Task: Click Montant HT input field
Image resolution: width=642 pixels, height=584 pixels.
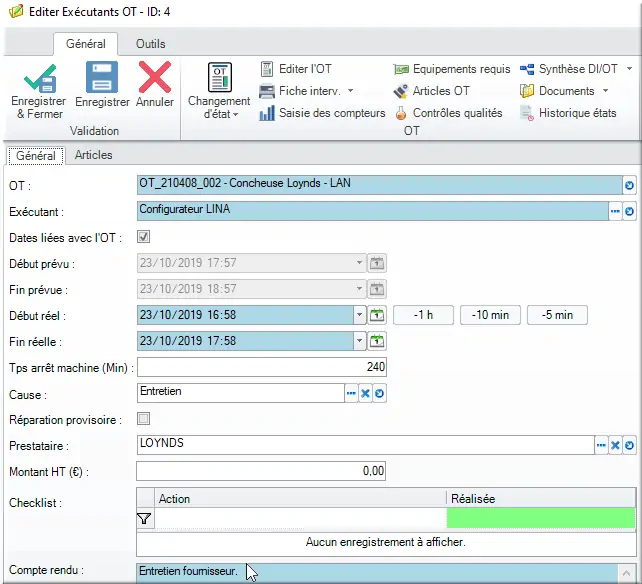Action: [x=261, y=471]
